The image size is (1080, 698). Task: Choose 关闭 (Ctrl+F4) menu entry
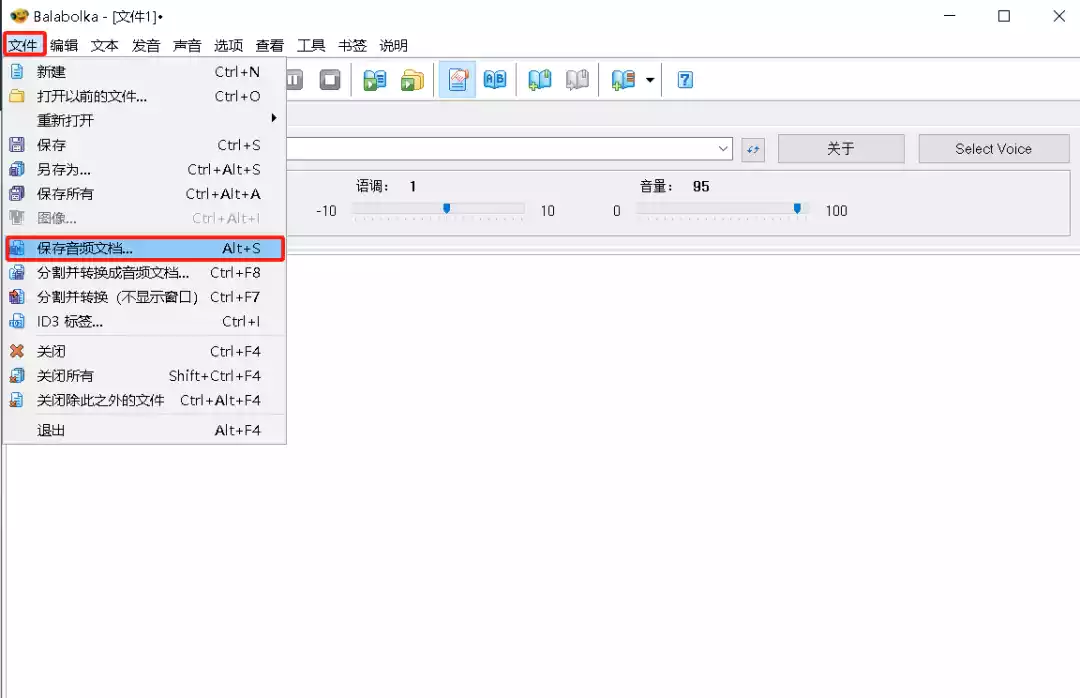pos(144,351)
